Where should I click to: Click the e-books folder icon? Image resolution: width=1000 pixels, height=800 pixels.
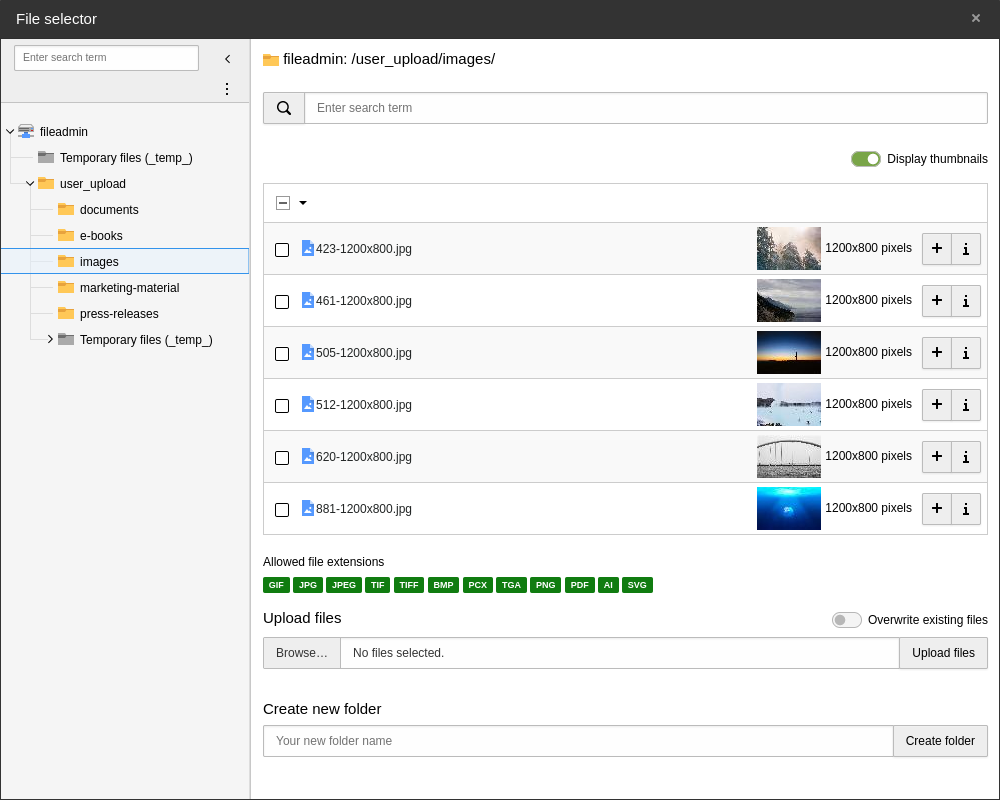click(66, 235)
